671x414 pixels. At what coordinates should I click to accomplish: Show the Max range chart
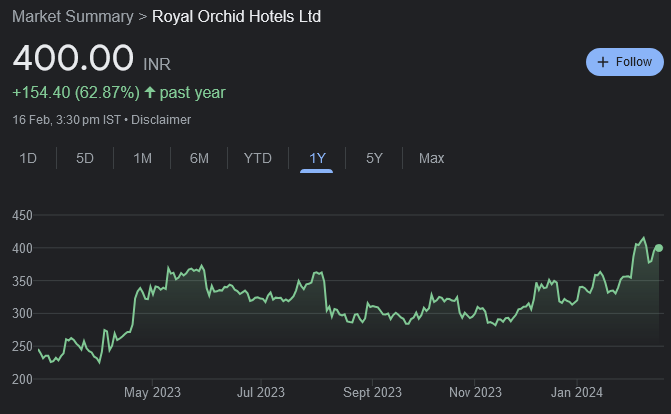pyautogui.click(x=431, y=158)
